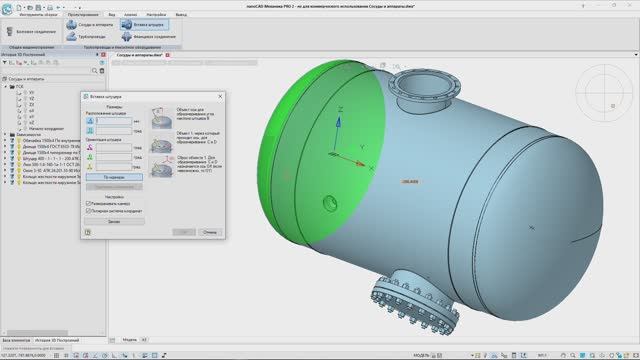This screenshot has height=360, width=640.
Task: Click the мм distance input field
Action: point(114,121)
